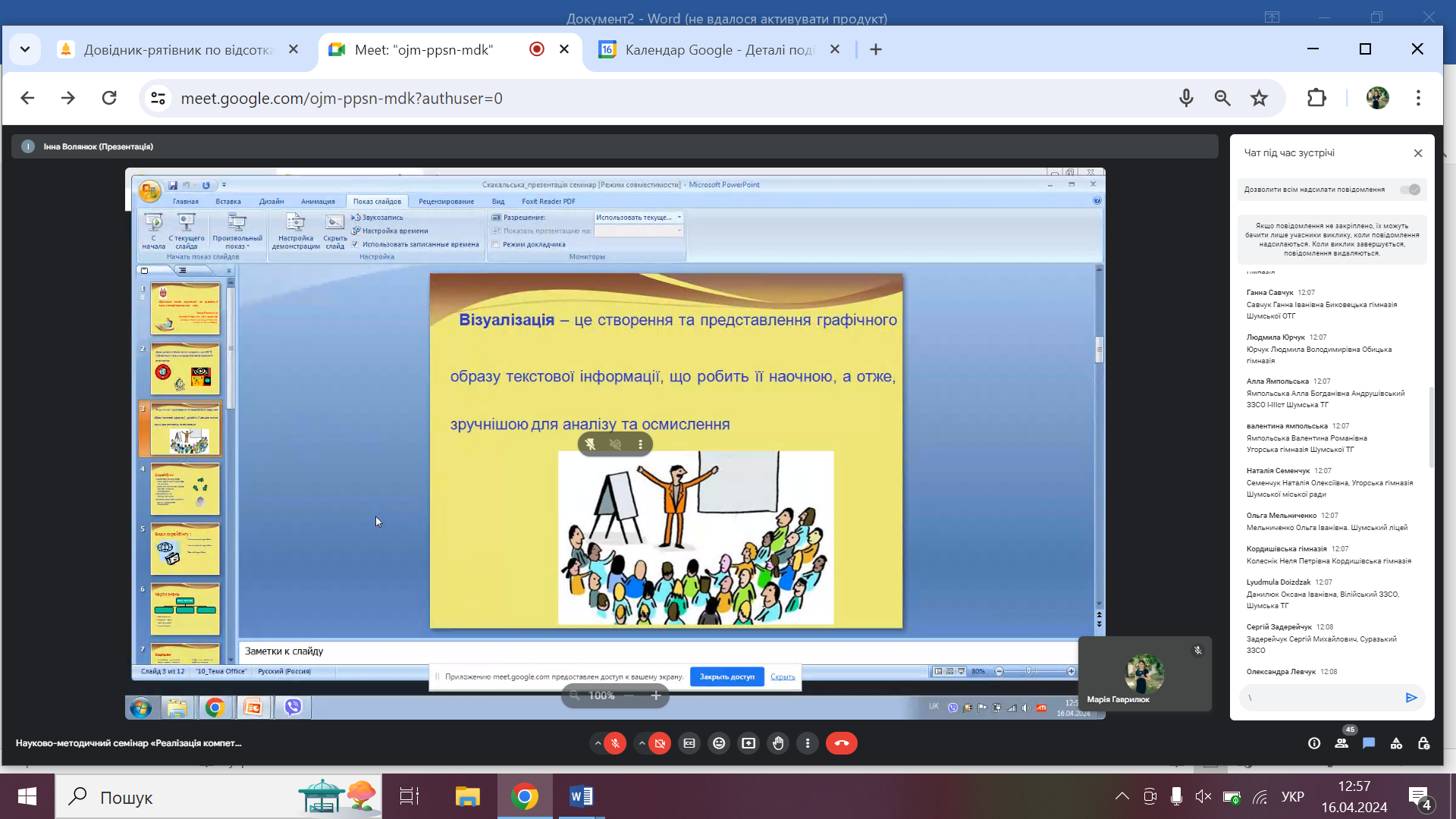The image size is (1456, 819).
Task: Click the meet.google.com address bar
Action: [667, 98]
